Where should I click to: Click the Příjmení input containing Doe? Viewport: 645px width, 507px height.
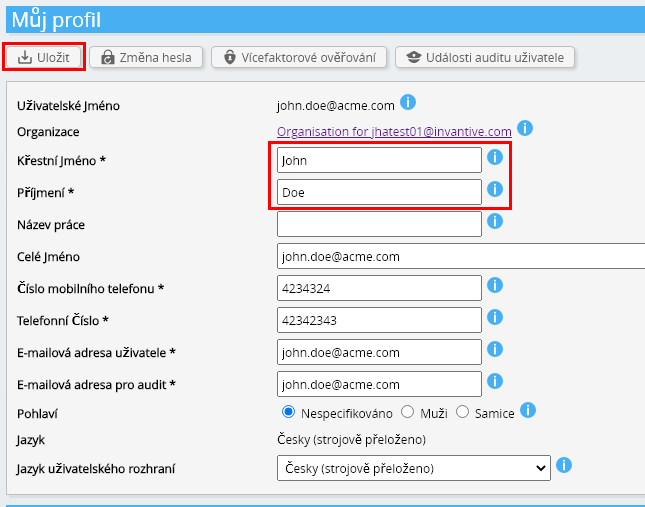point(379,192)
